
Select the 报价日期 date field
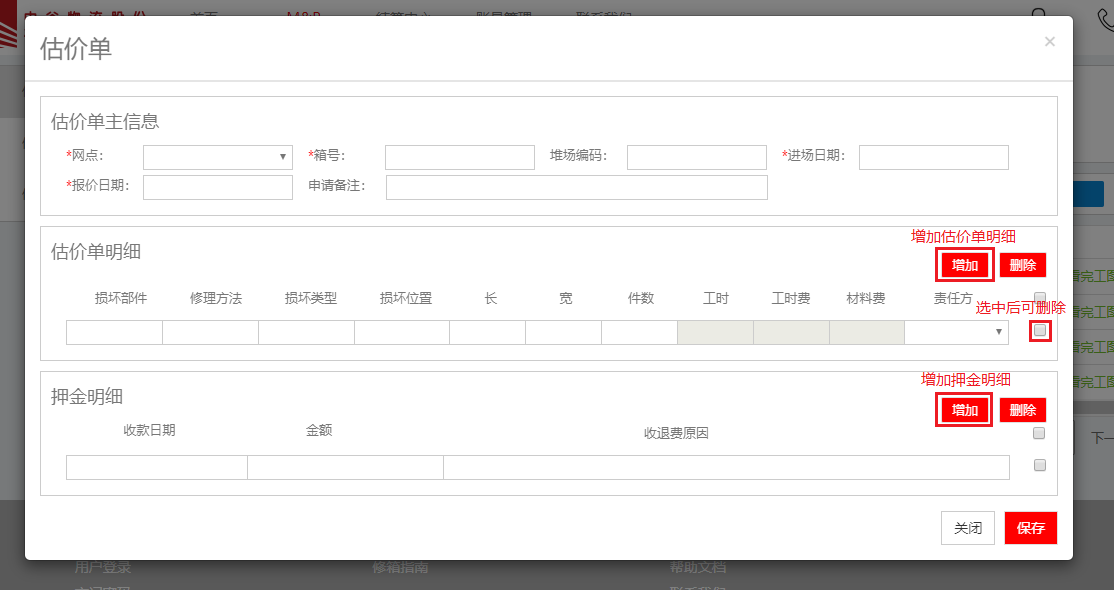(218, 187)
